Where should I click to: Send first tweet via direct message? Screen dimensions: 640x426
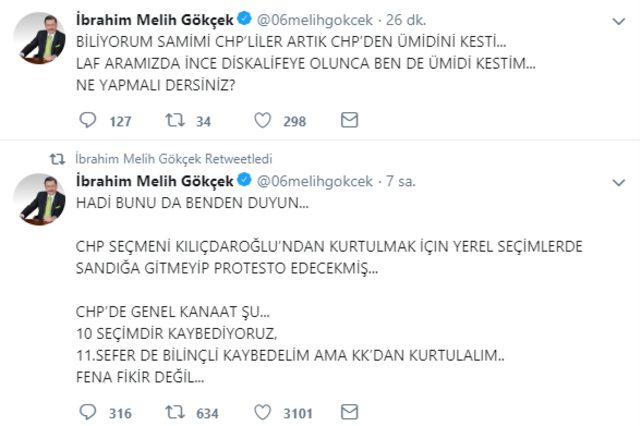click(x=349, y=120)
